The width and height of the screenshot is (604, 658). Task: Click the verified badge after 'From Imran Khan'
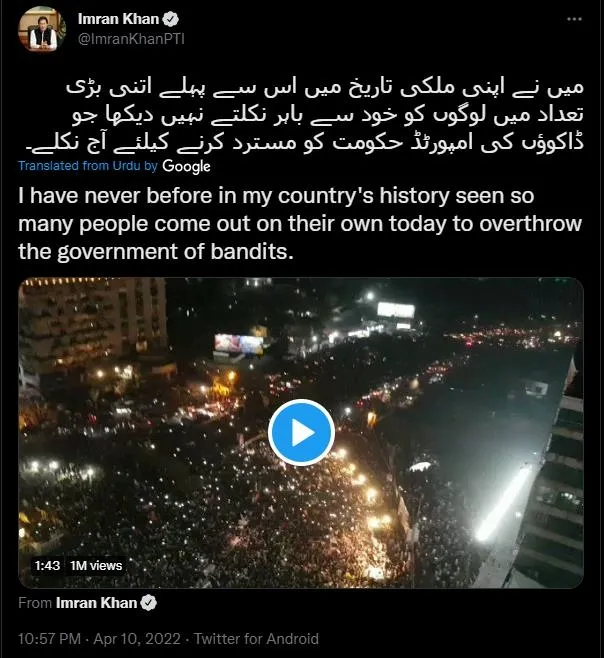149,603
